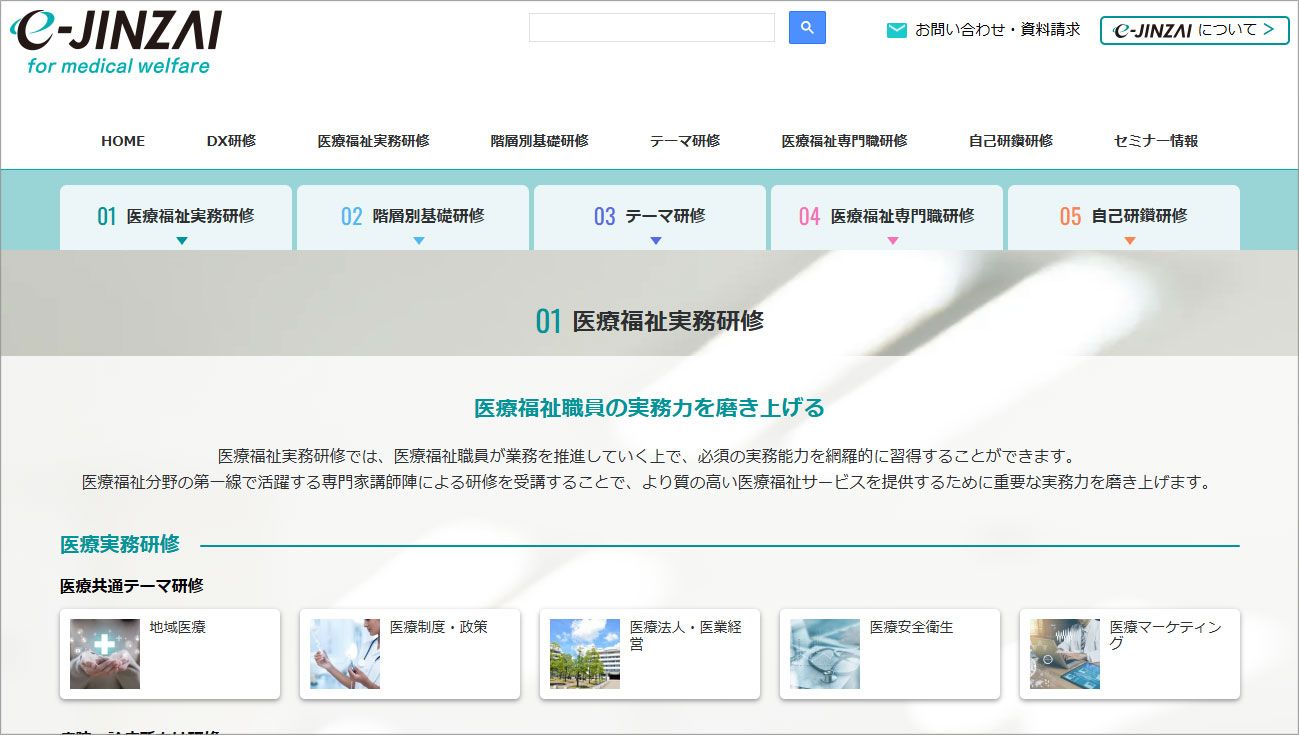The height and width of the screenshot is (735, 1299).
Task: Click inside the site search field
Action: (x=652, y=28)
